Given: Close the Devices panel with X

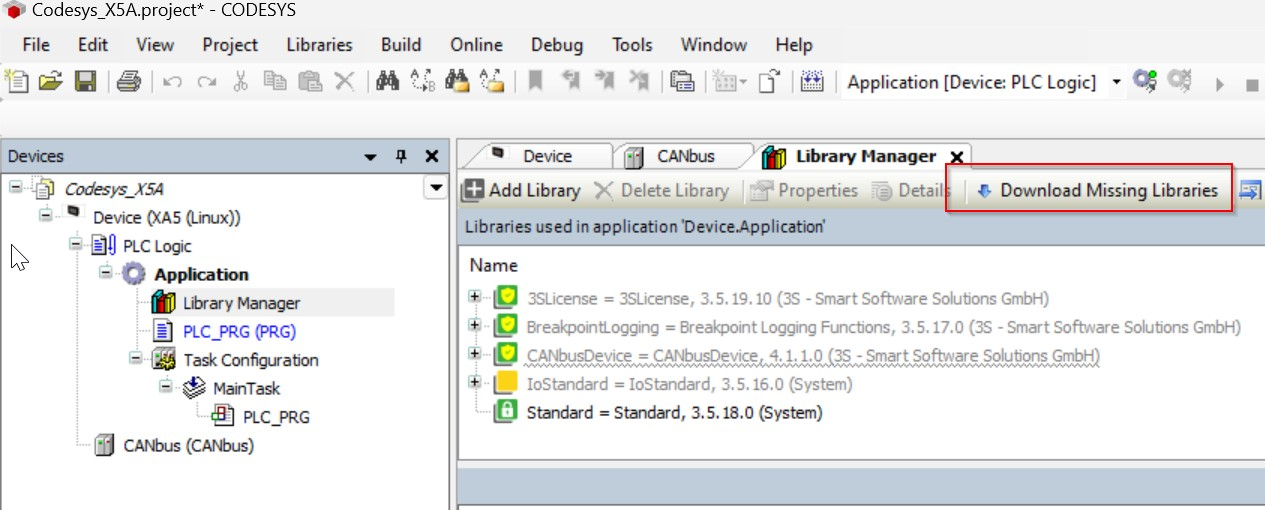Looking at the screenshot, I should tap(432, 156).
